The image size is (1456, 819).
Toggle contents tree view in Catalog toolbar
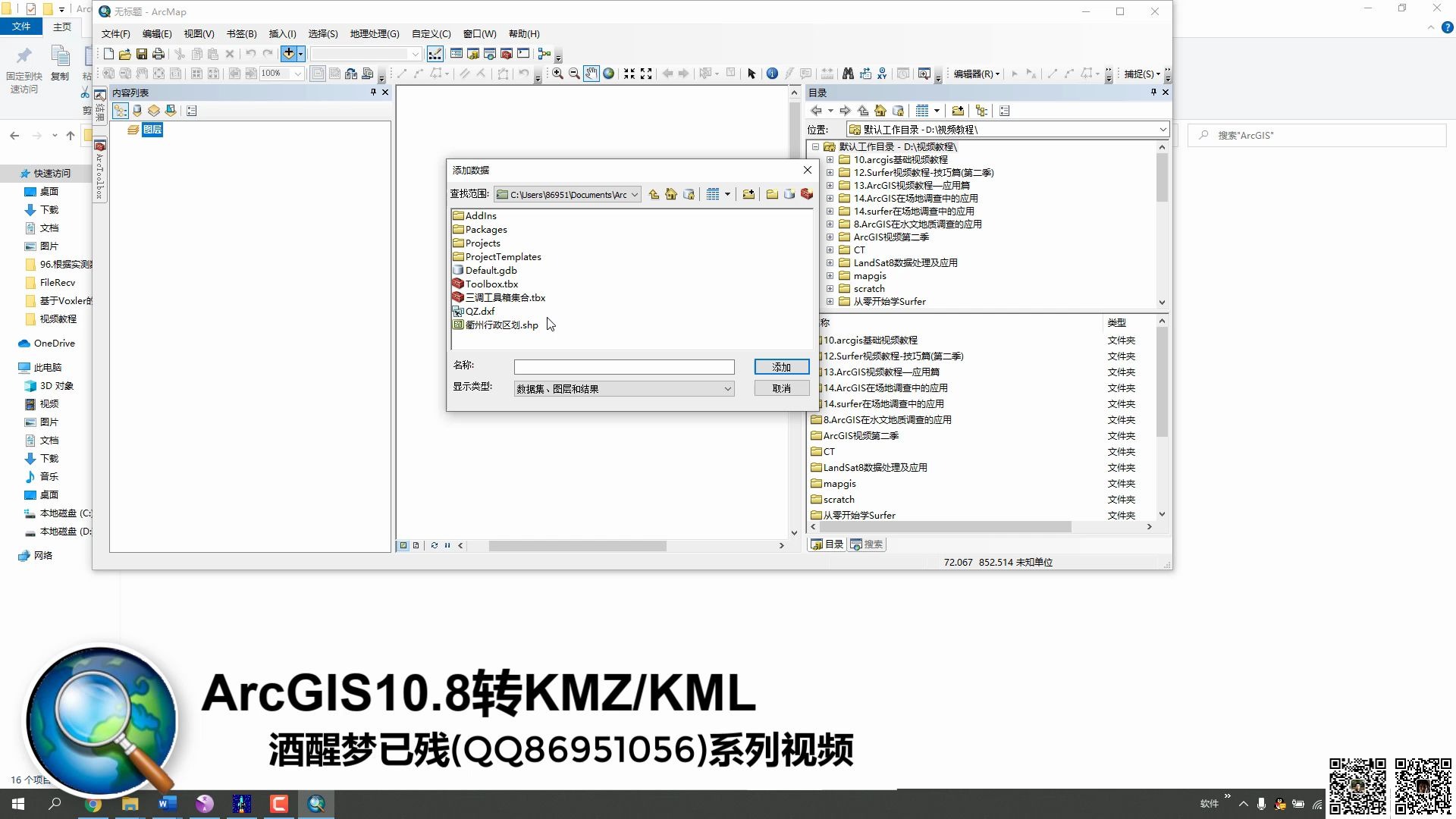click(982, 111)
